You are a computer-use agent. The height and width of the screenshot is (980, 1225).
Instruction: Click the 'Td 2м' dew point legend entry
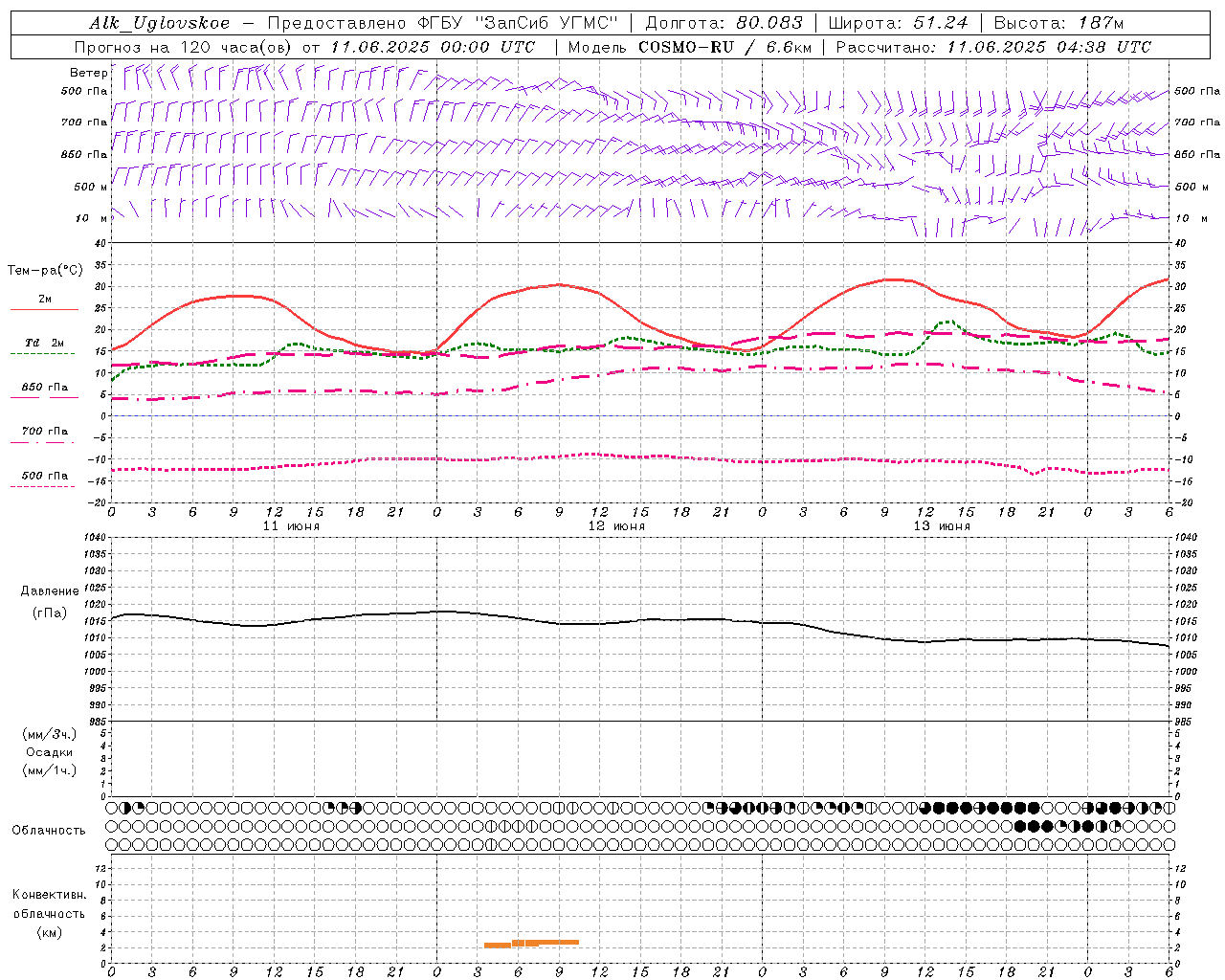pos(44,343)
